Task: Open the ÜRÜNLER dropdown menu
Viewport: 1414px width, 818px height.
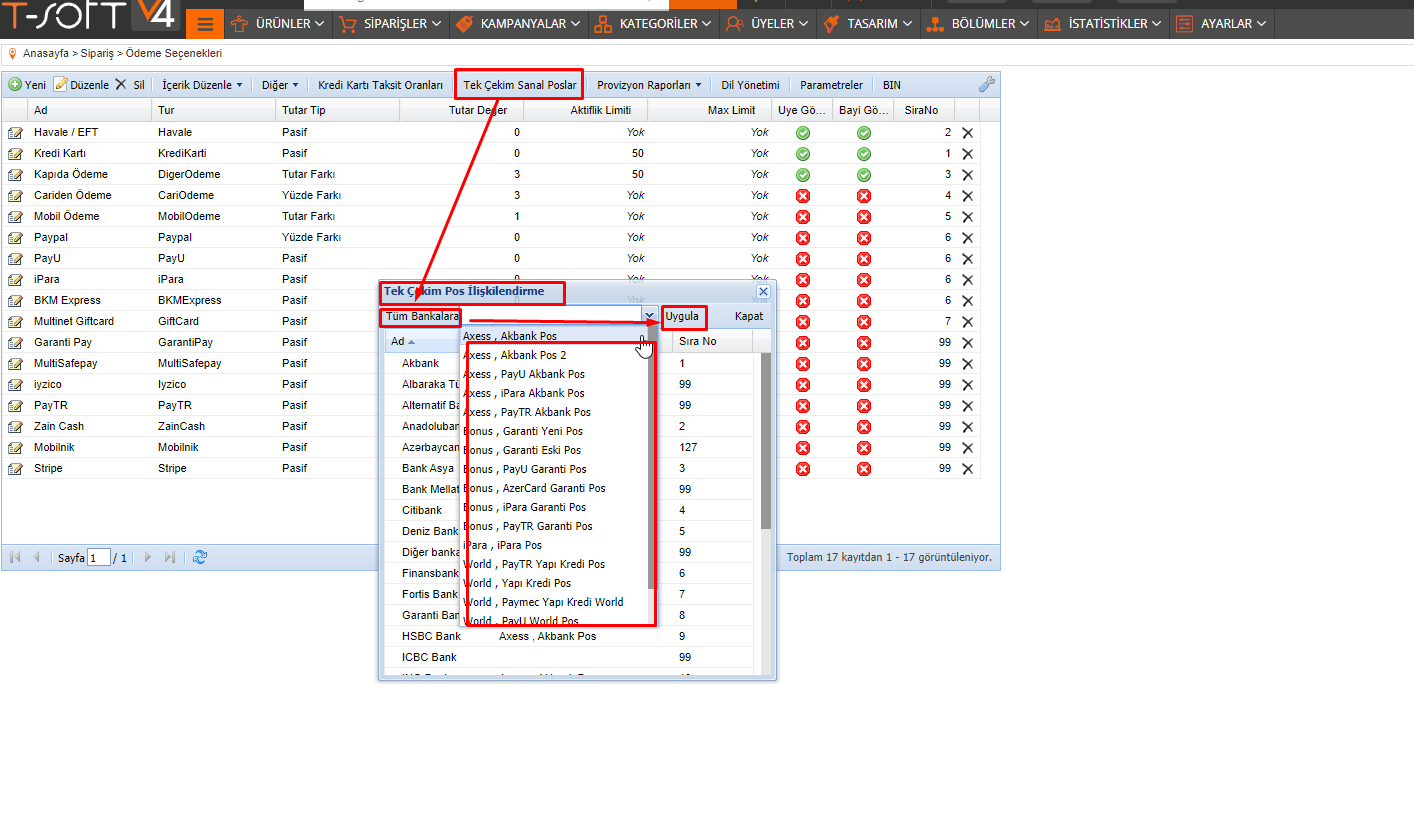Action: tap(278, 24)
